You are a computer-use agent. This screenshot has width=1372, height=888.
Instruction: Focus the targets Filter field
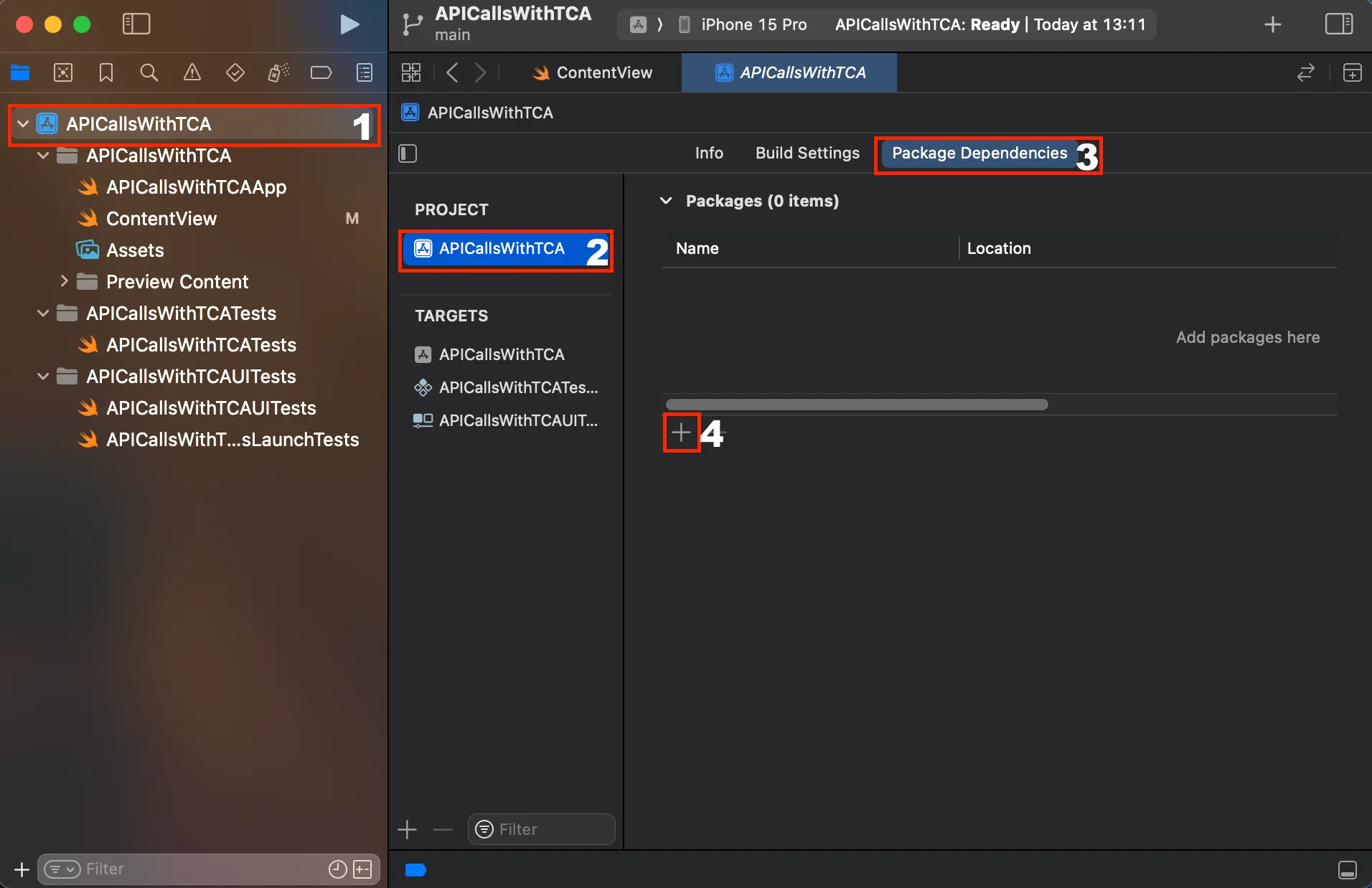(x=542, y=829)
